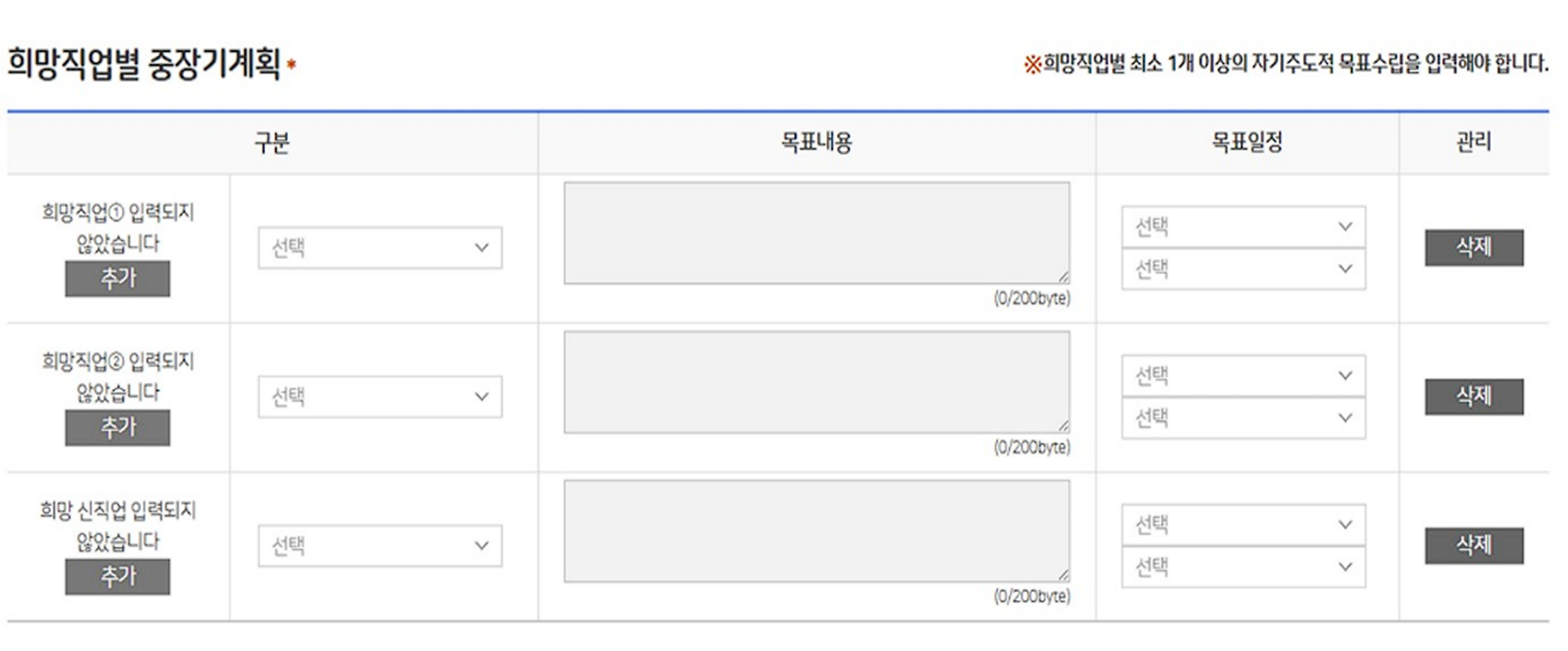Open 구분 dropdown in the 희망직업② row
The width and height of the screenshot is (1568, 651).
pyautogui.click(x=379, y=397)
